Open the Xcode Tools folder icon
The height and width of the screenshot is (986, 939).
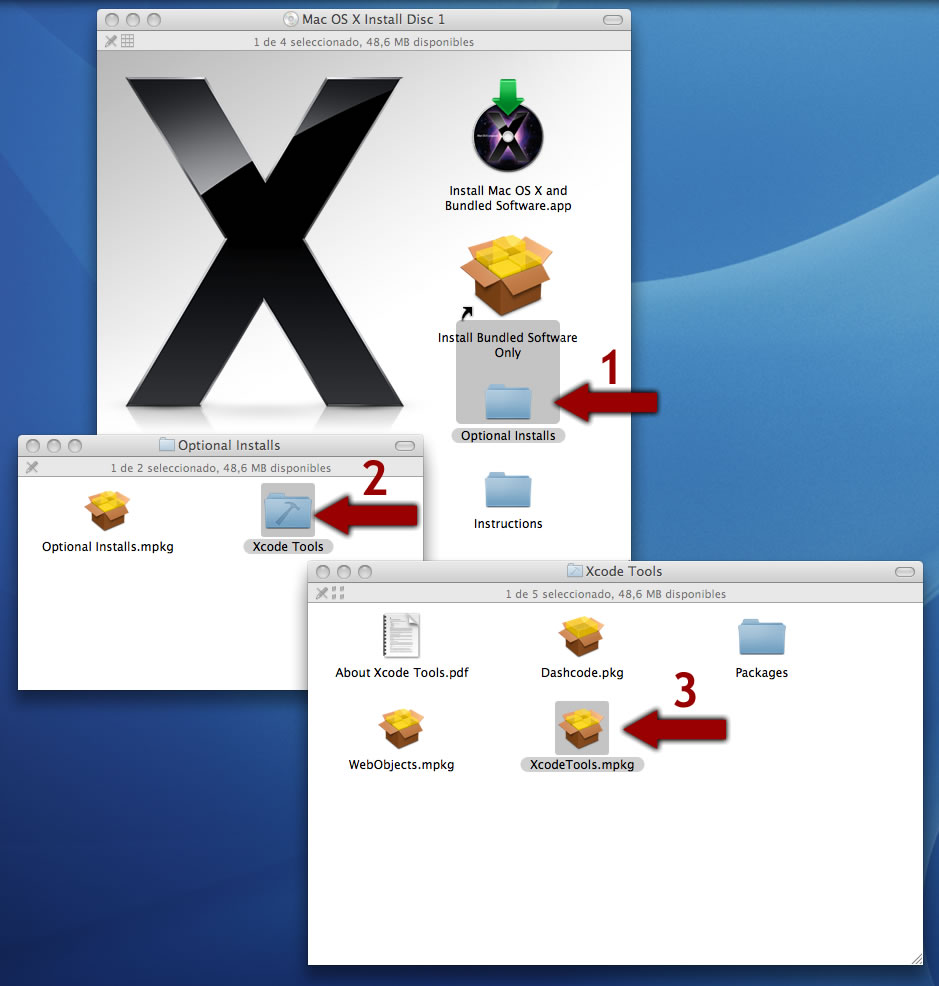pyautogui.click(x=288, y=511)
